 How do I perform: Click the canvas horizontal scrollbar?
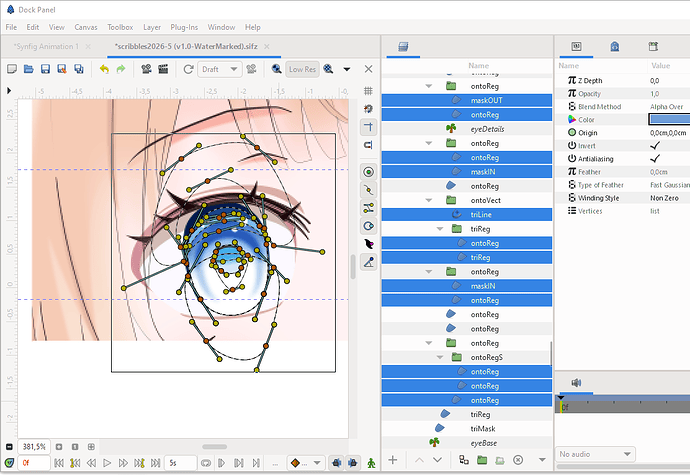[214, 446]
